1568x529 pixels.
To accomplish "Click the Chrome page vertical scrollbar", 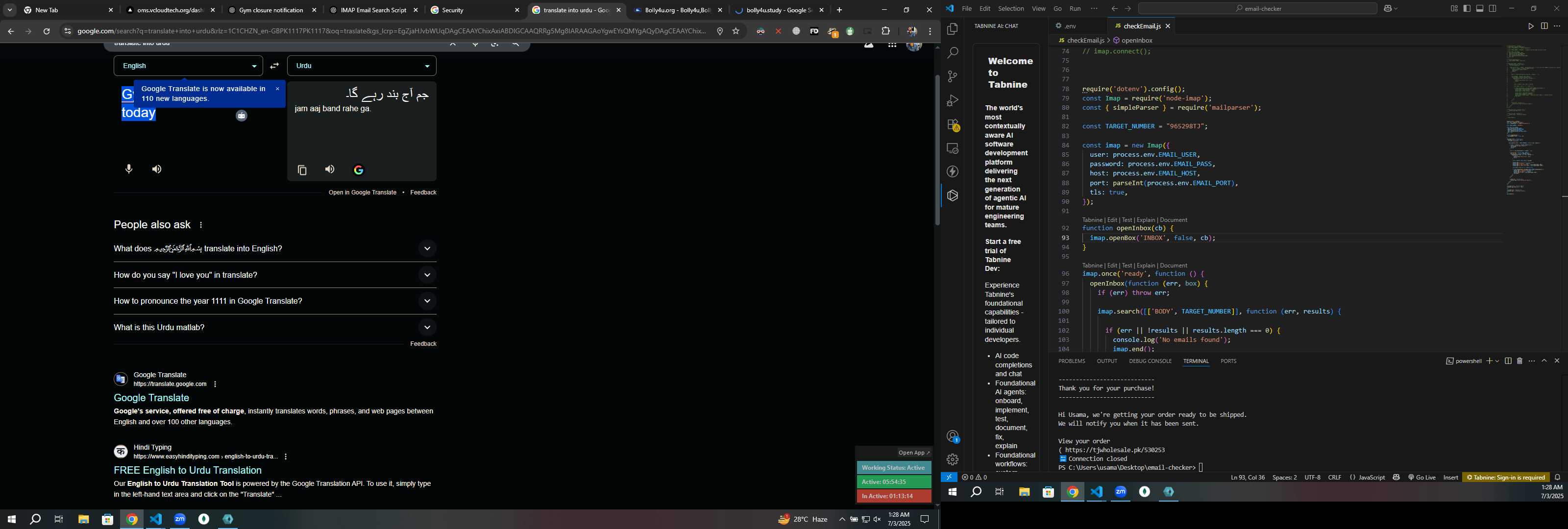I will tap(937, 150).
